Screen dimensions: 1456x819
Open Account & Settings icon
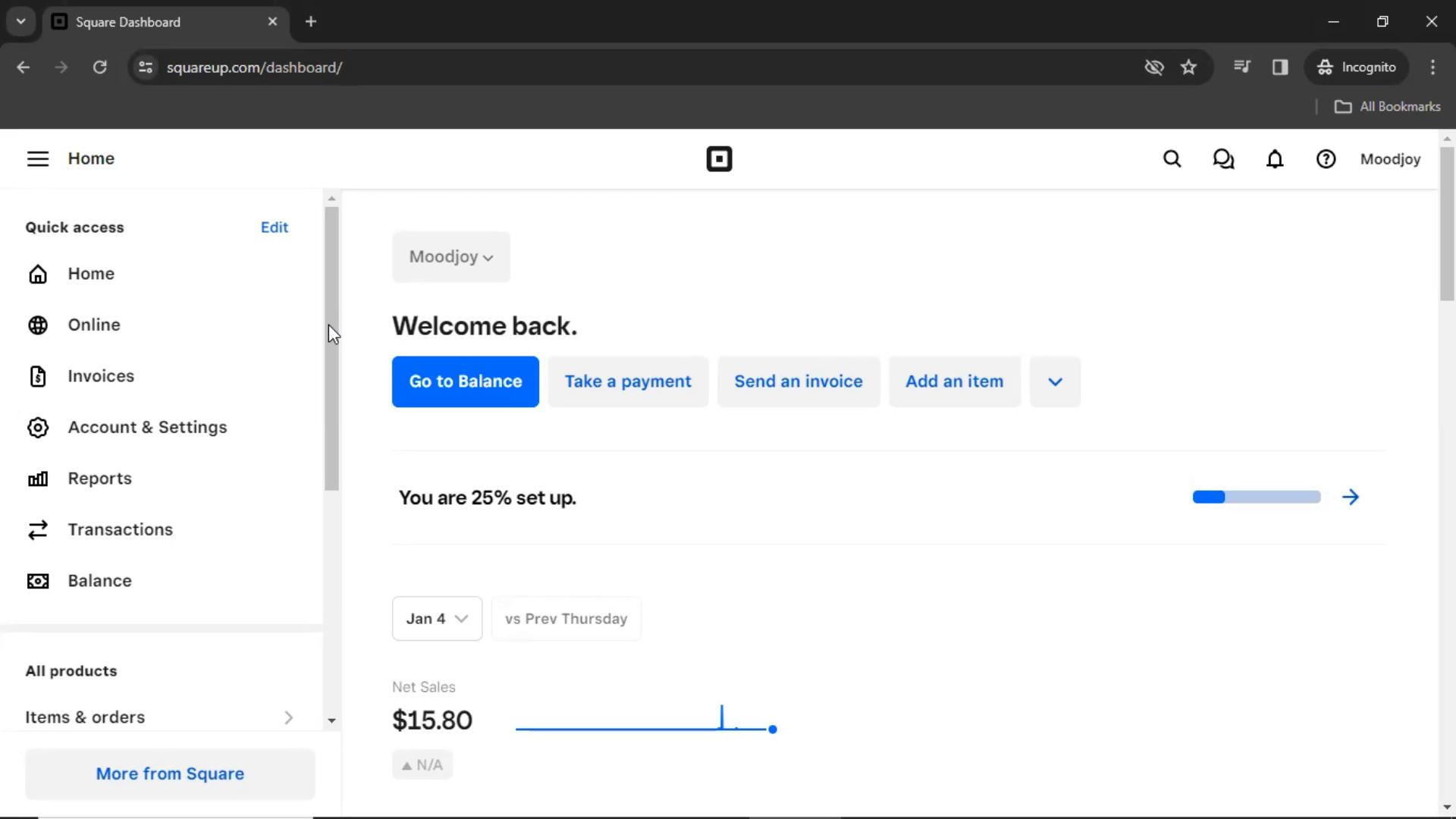pos(38,427)
